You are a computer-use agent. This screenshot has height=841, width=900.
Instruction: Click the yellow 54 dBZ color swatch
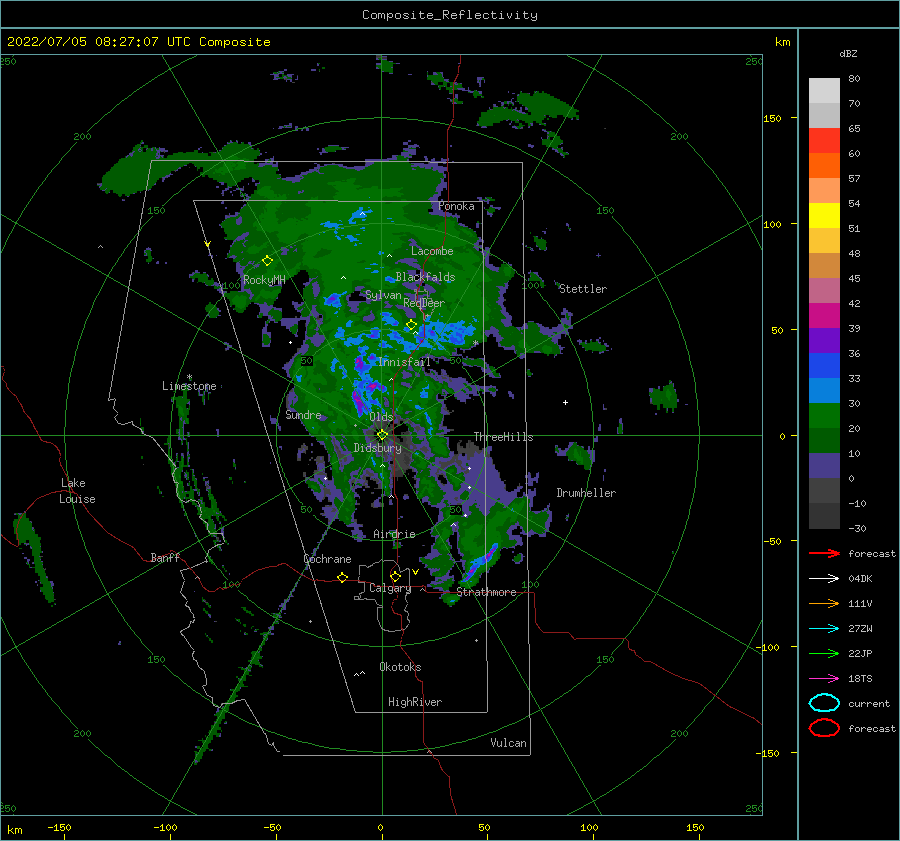click(x=824, y=215)
